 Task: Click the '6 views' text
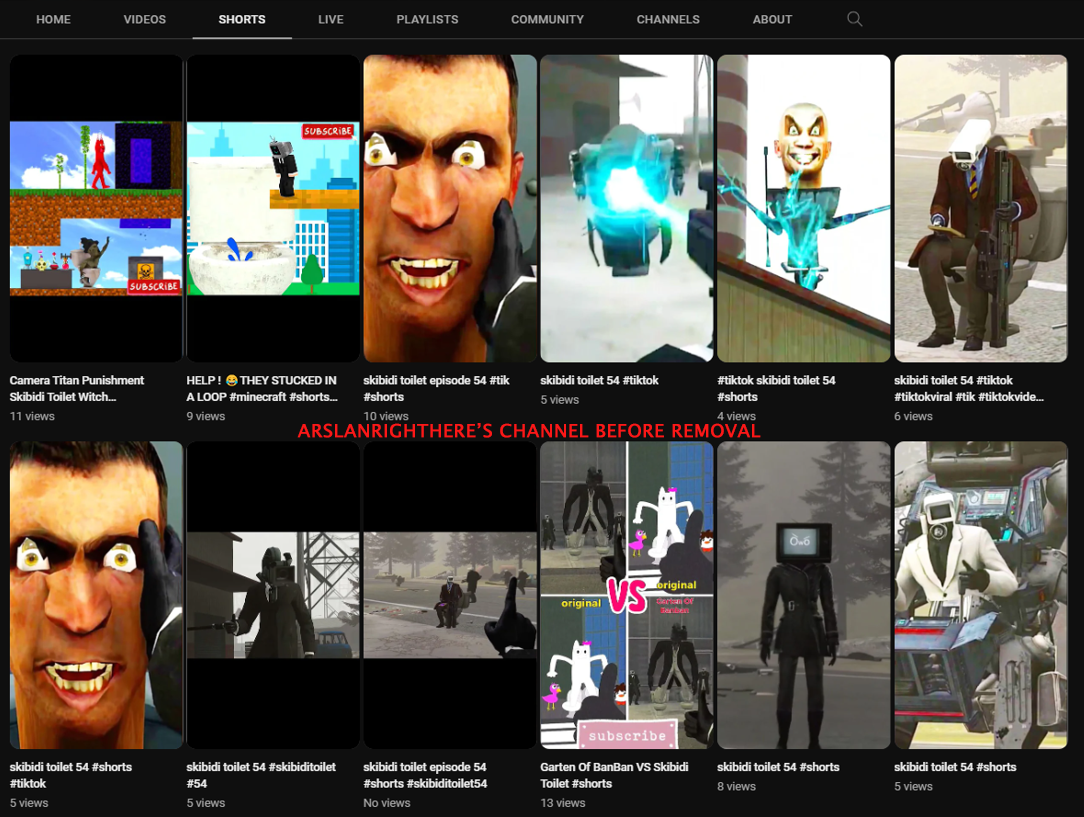coord(913,416)
